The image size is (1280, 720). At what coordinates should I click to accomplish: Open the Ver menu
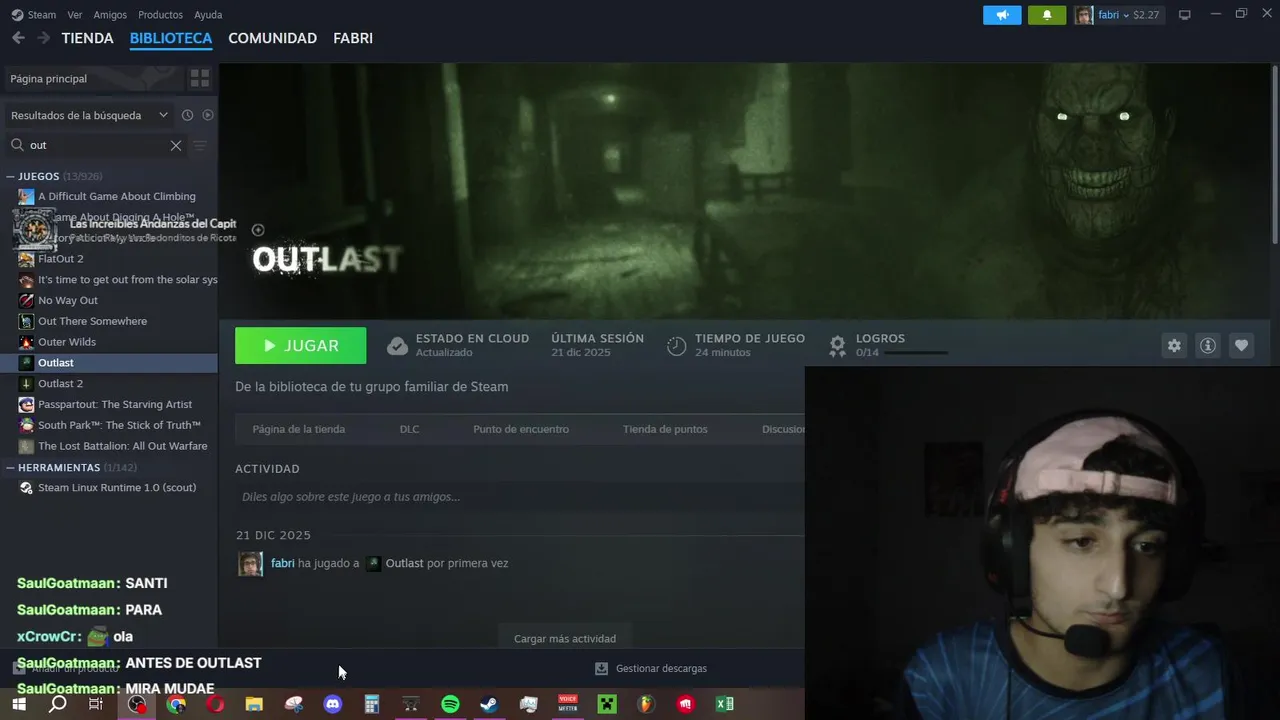(x=75, y=15)
